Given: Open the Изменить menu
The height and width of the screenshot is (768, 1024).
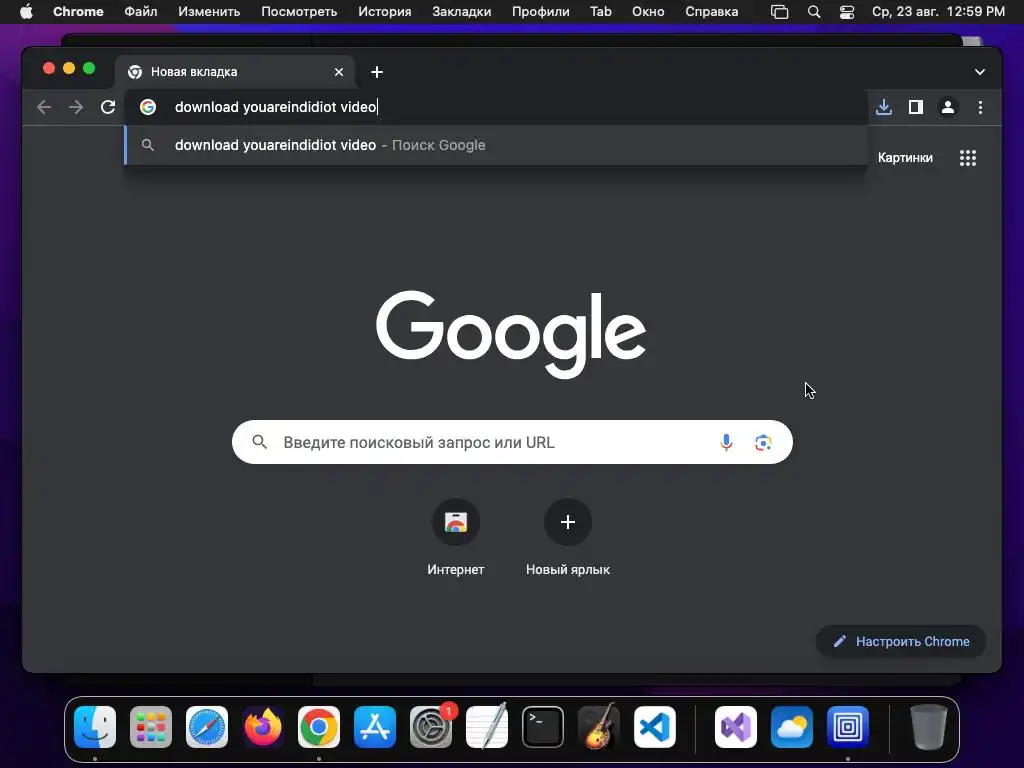Looking at the screenshot, I should pos(209,12).
